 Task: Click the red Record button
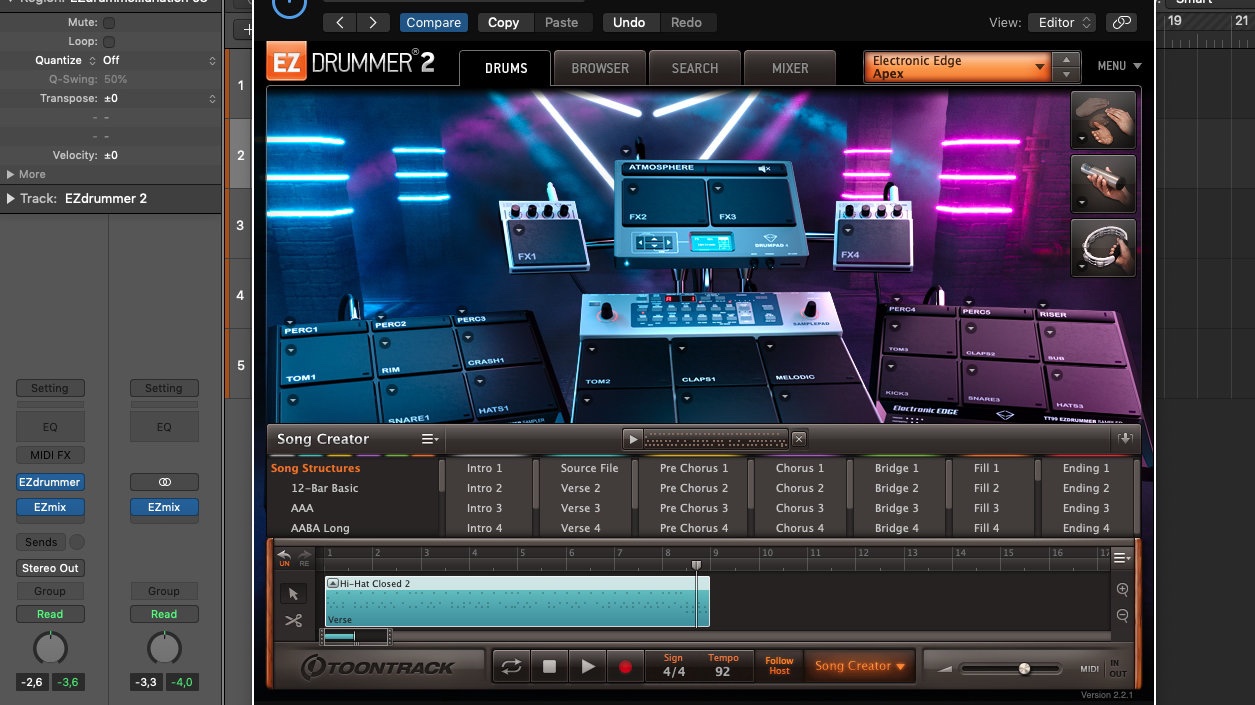625,667
